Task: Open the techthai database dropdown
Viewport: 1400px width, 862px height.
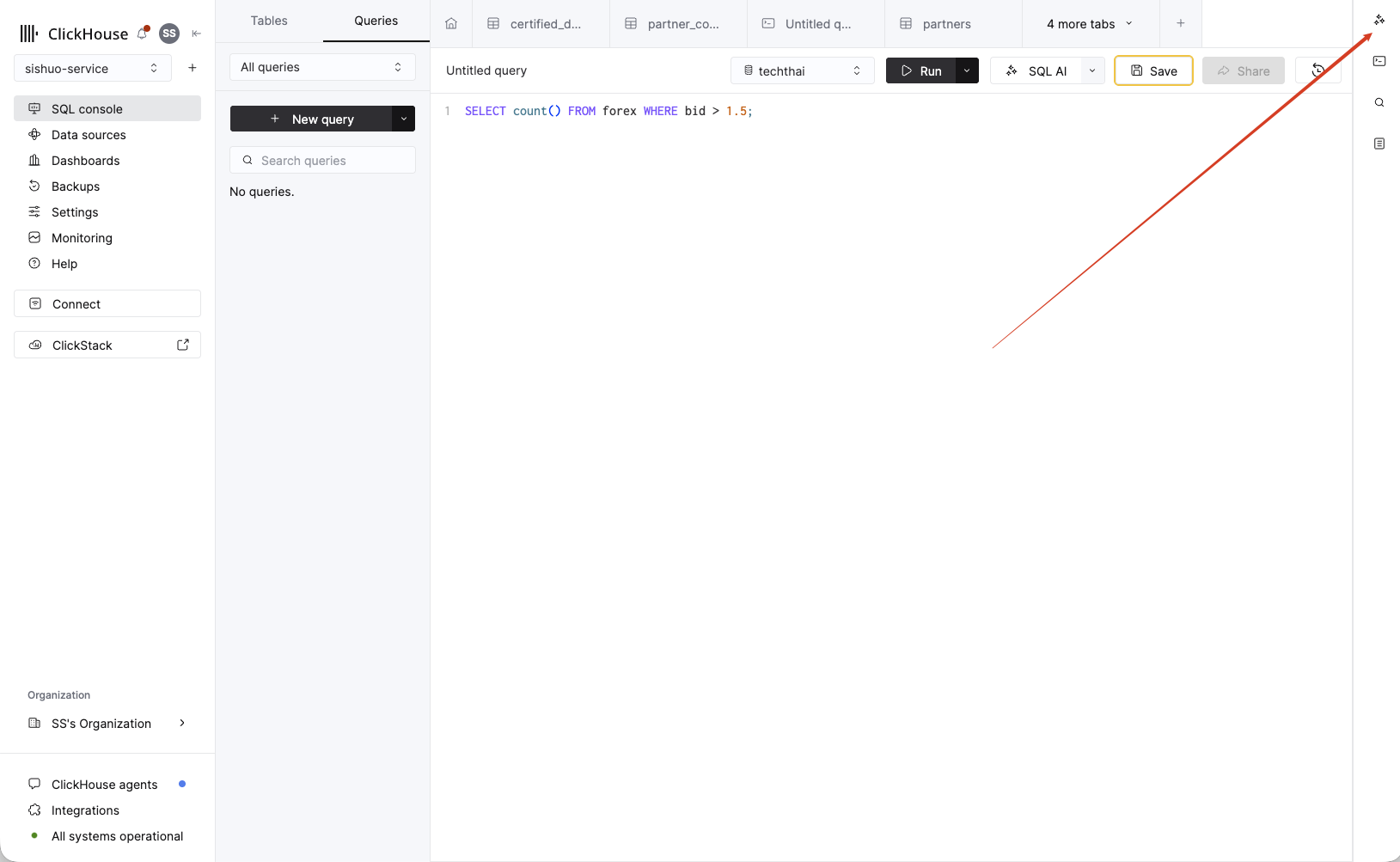Action: (x=803, y=70)
